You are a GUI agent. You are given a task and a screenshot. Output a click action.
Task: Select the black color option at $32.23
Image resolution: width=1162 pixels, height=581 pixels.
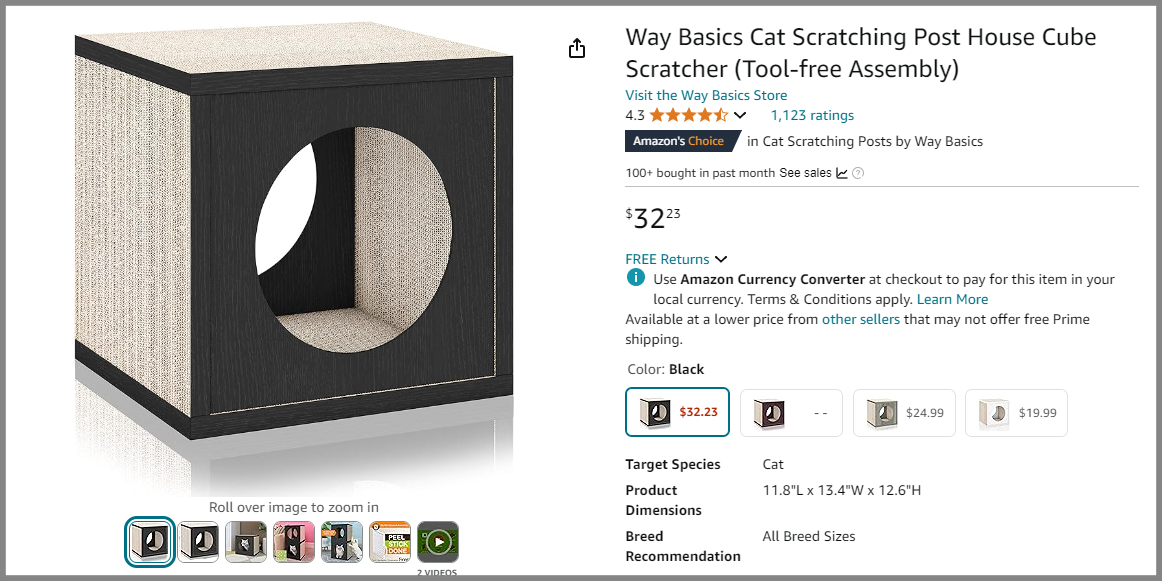click(x=678, y=412)
